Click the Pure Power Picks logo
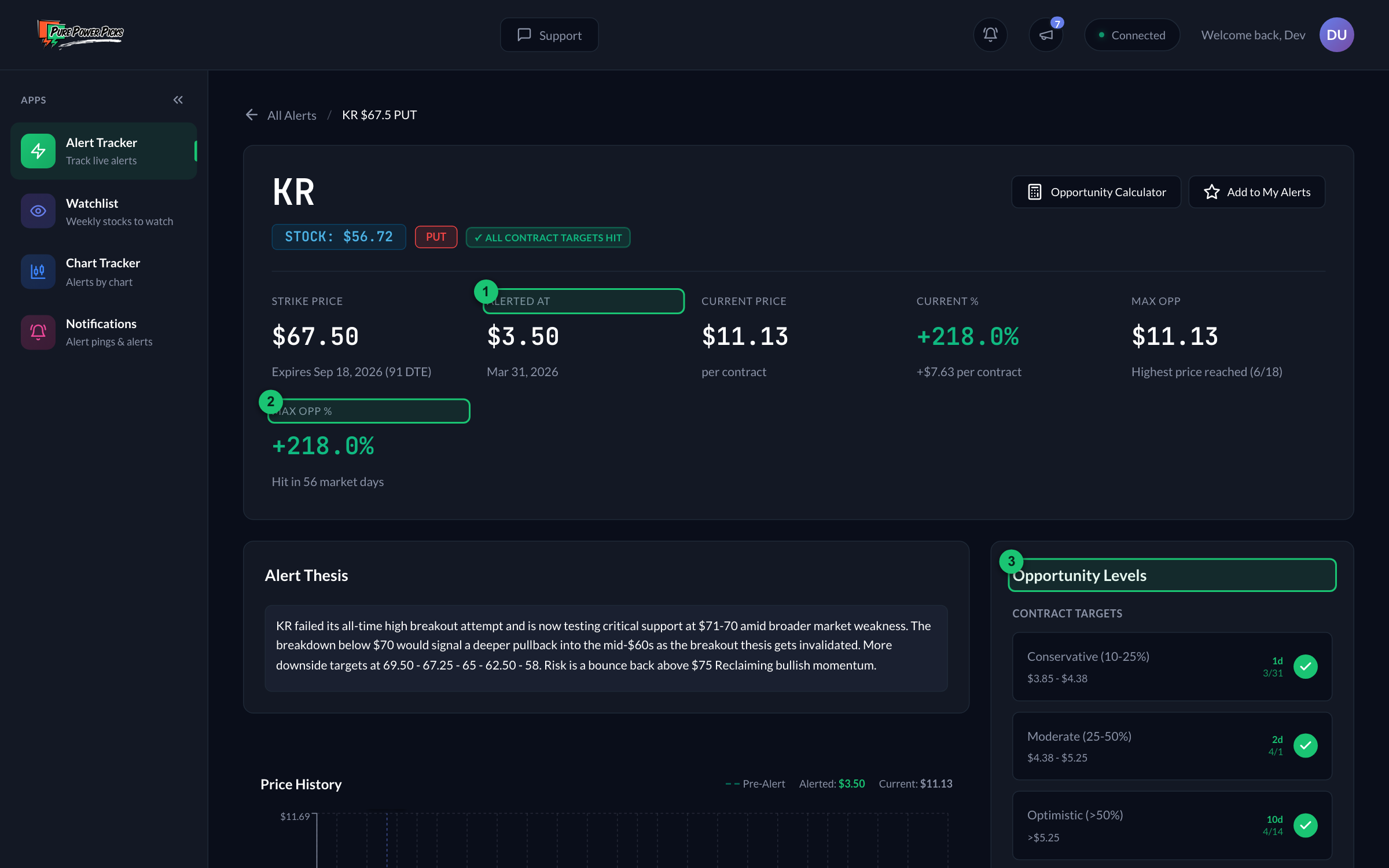The width and height of the screenshot is (1389, 868). point(80,34)
